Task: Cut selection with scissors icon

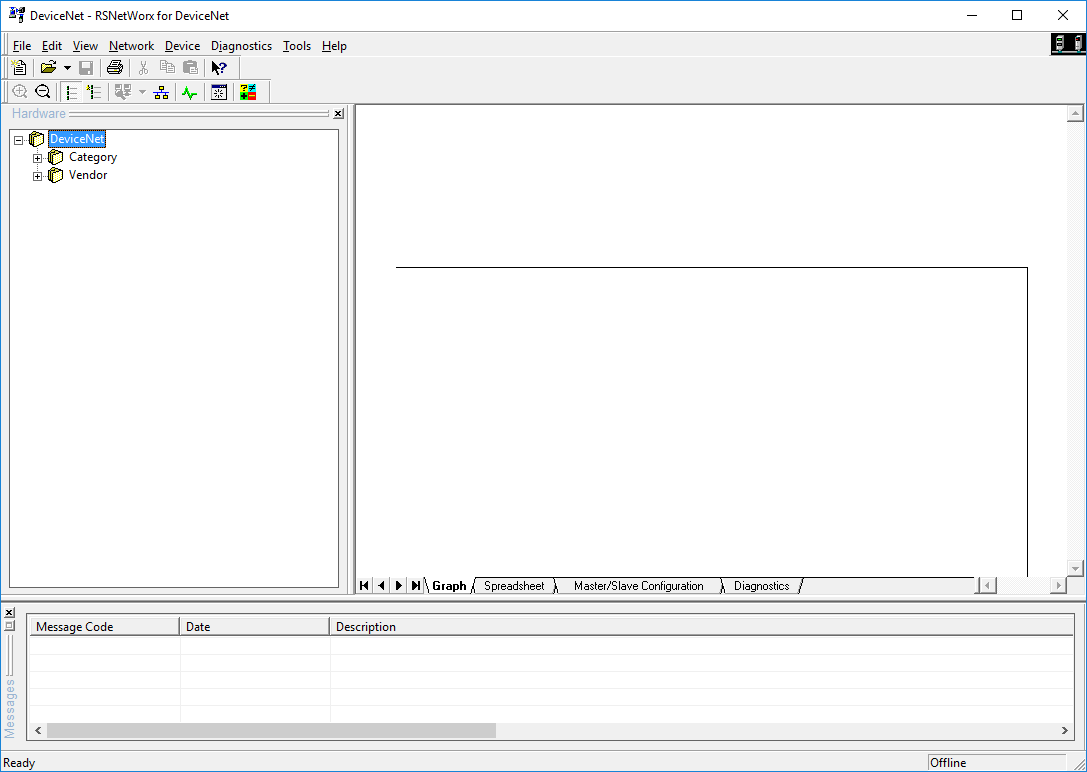Action: 144,68
